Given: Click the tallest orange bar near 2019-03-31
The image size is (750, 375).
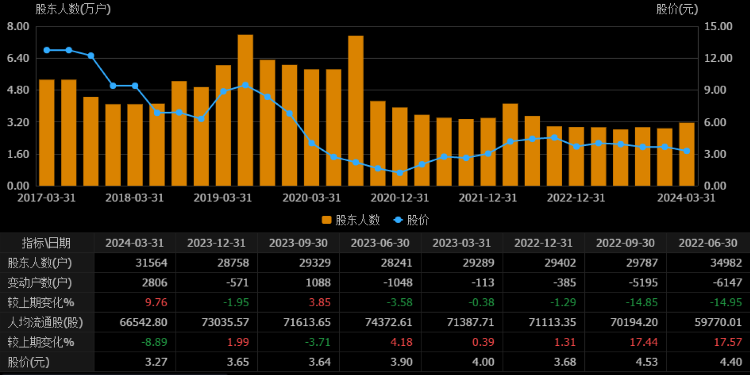Looking at the screenshot, I should (245, 110).
